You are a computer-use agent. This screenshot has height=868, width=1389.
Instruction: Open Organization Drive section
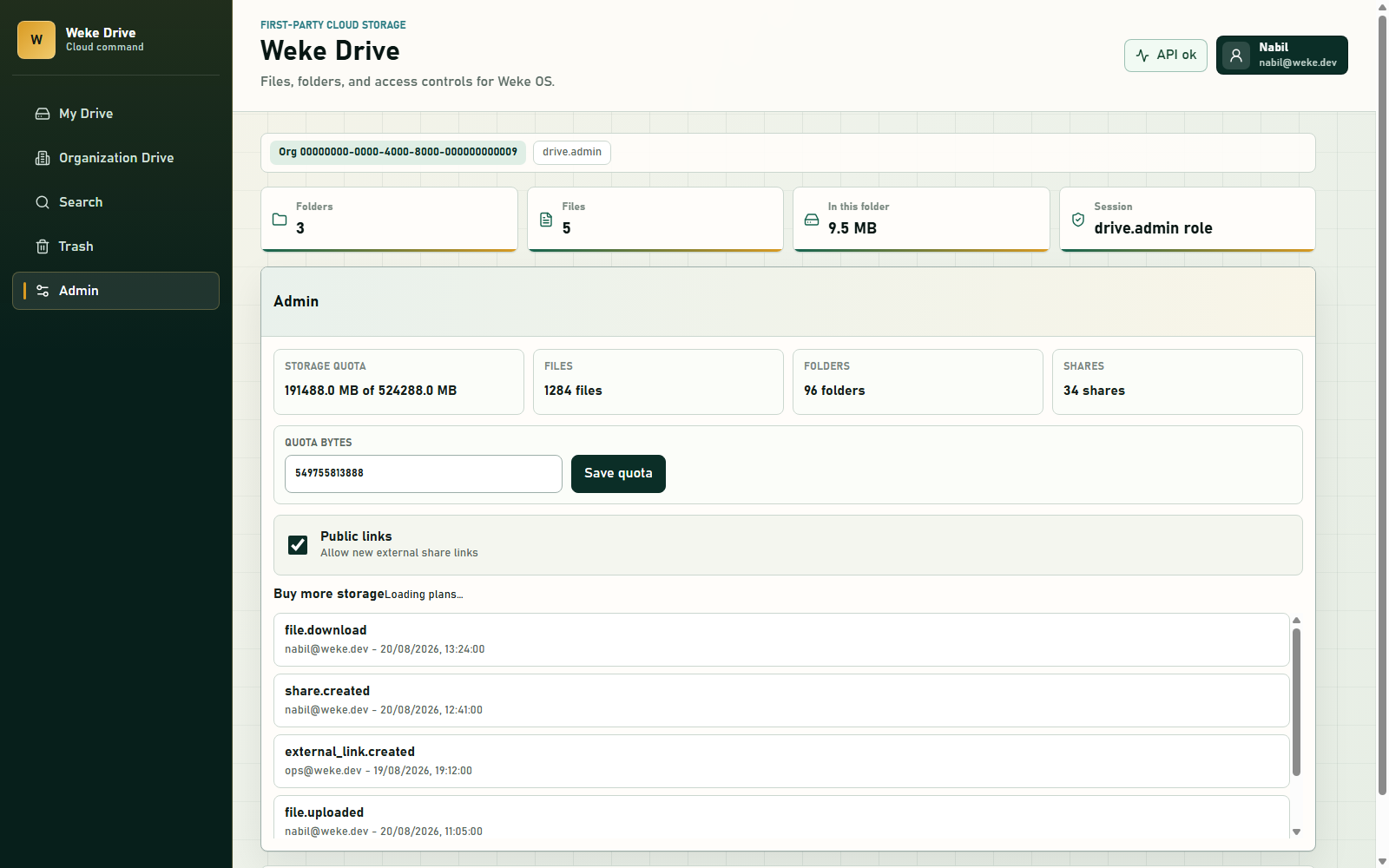[115, 158]
